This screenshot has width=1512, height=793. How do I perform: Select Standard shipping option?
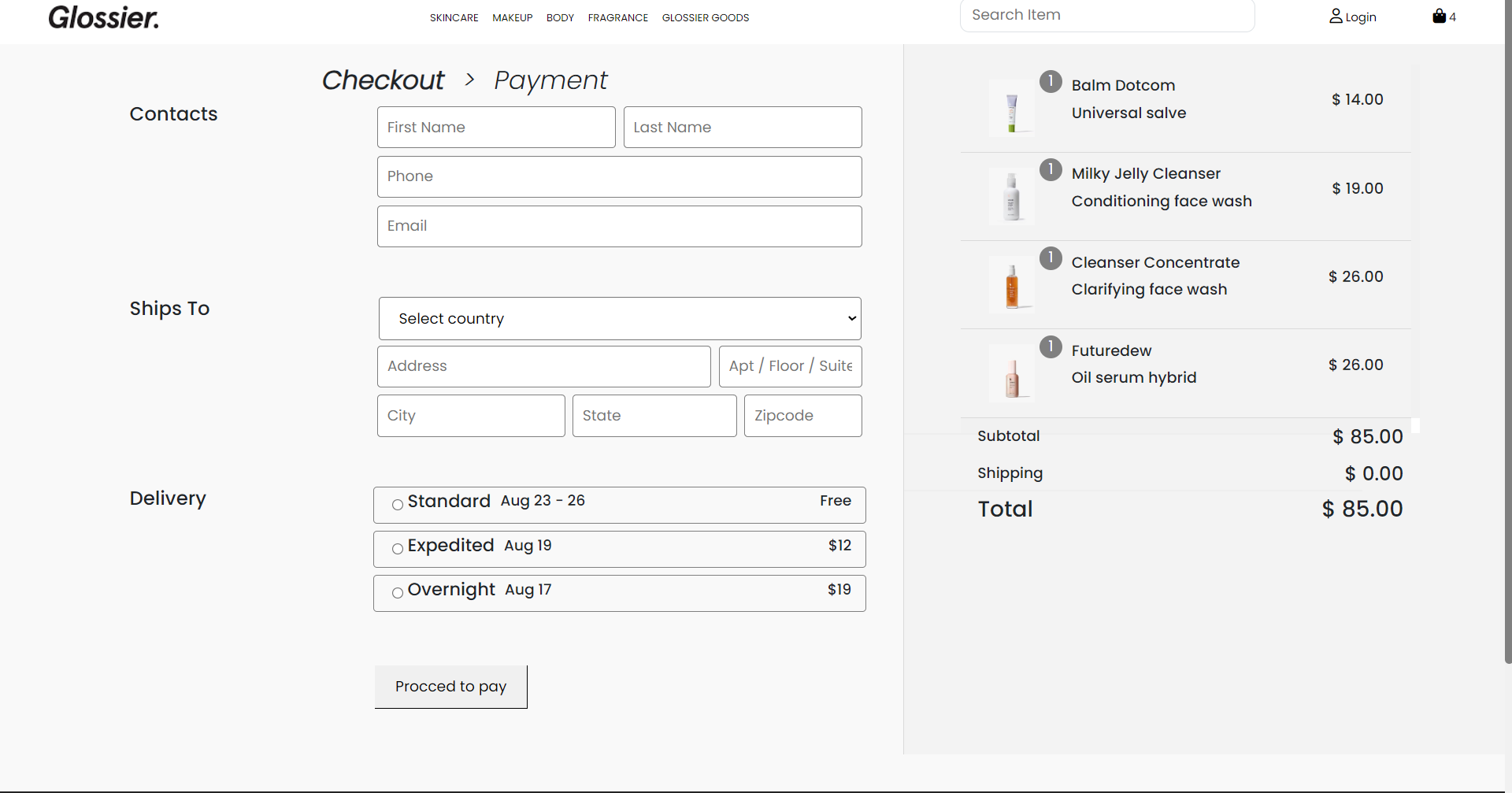398,506
